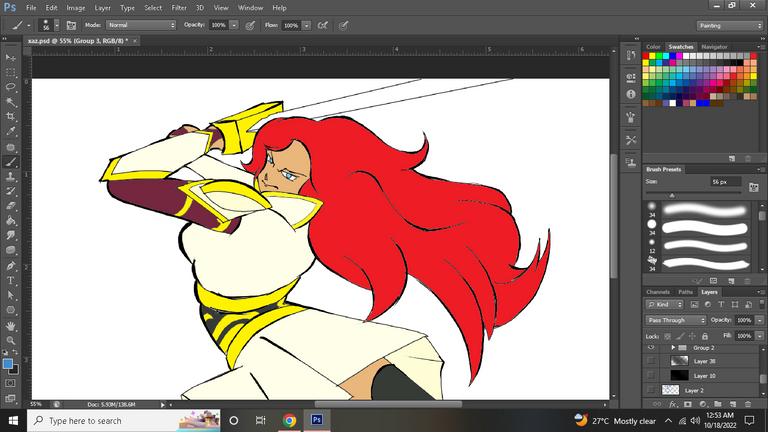Select the Crop tool

pos(10,117)
